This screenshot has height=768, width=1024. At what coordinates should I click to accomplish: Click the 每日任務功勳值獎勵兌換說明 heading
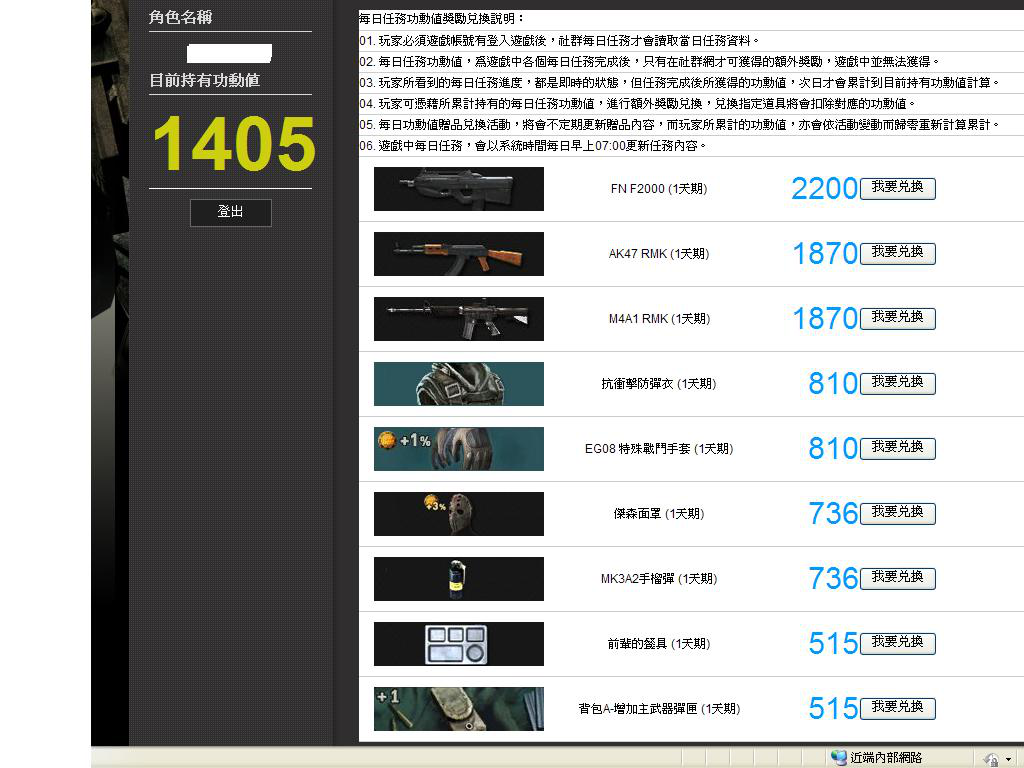441,19
